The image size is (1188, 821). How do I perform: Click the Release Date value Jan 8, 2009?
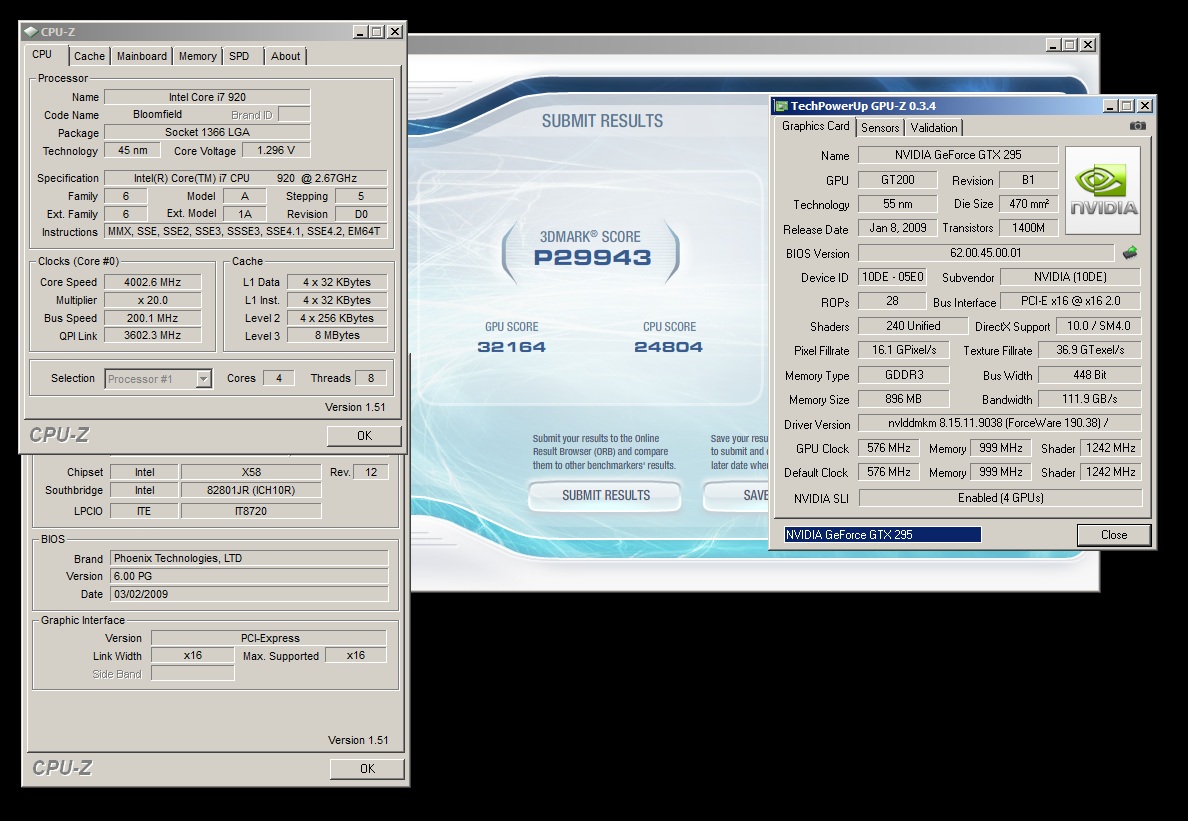[898, 228]
